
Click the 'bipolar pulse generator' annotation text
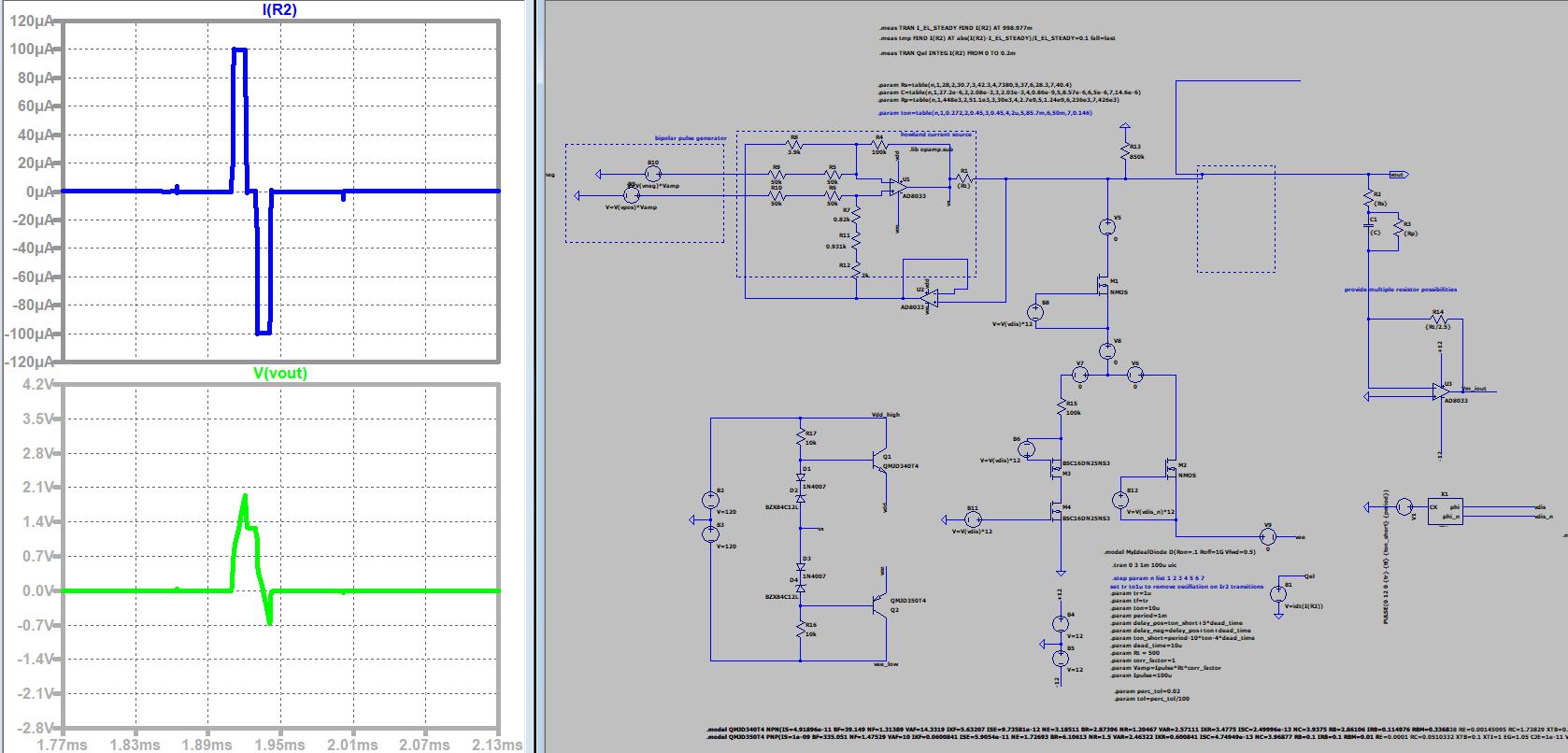click(690, 138)
